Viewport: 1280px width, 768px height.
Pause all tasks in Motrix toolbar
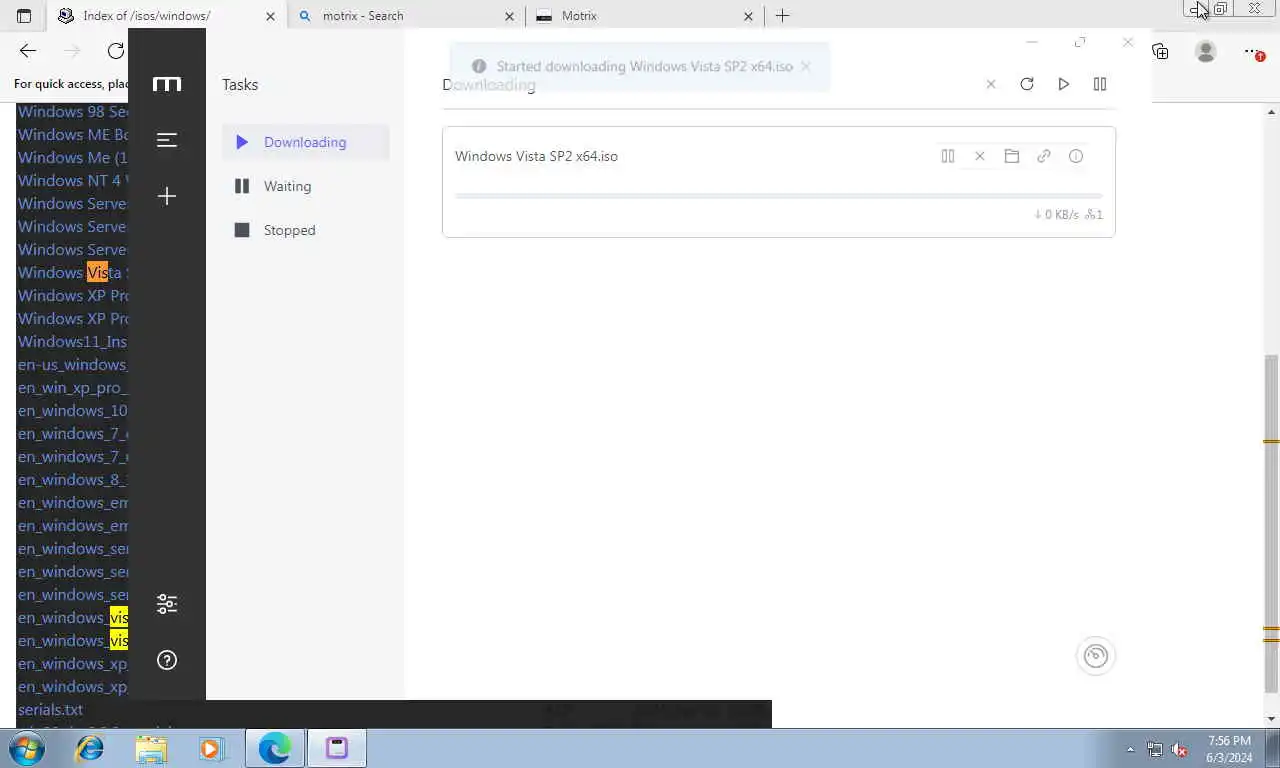pos(1100,84)
